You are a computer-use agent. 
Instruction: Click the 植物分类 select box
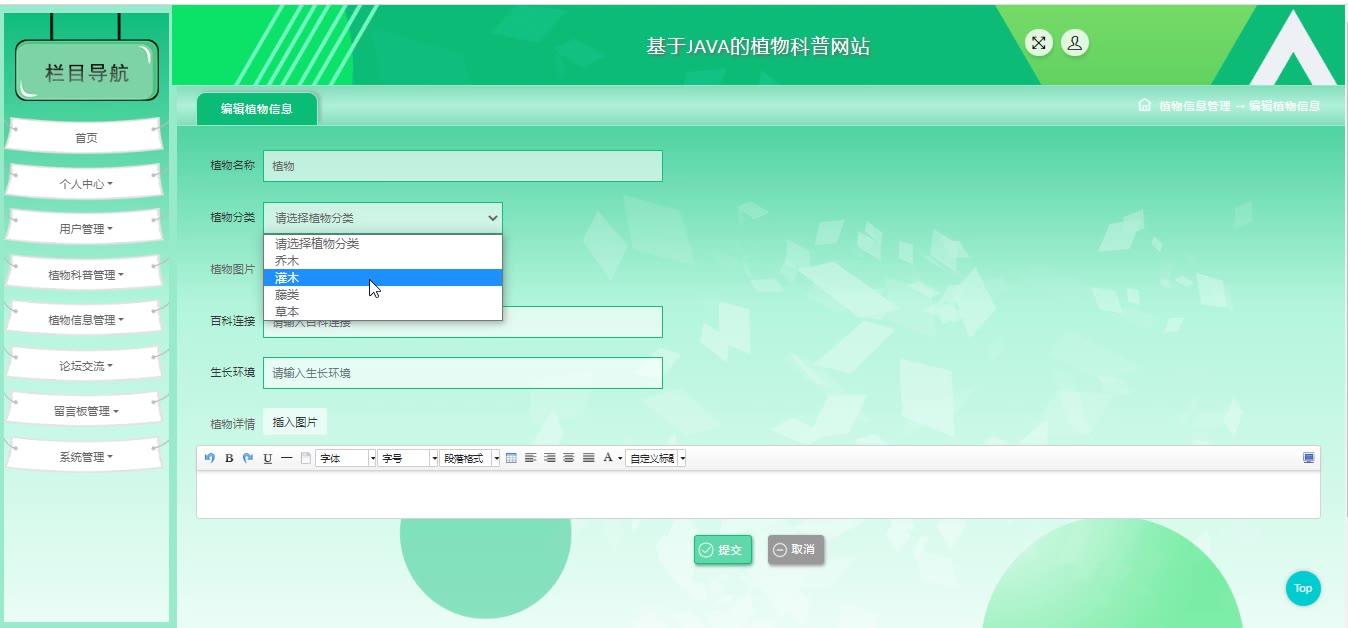(383, 218)
